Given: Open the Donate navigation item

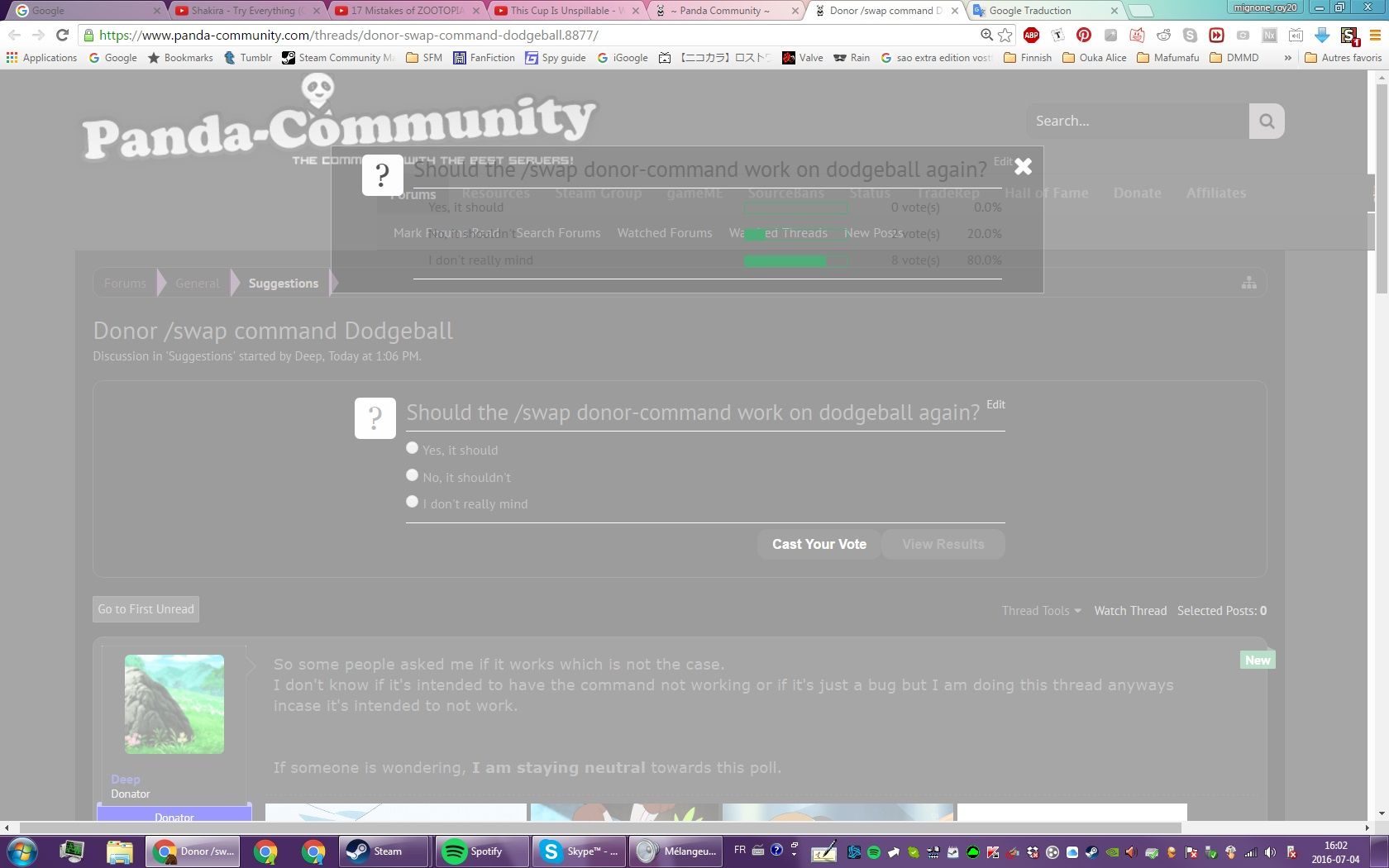Looking at the screenshot, I should click(1137, 193).
